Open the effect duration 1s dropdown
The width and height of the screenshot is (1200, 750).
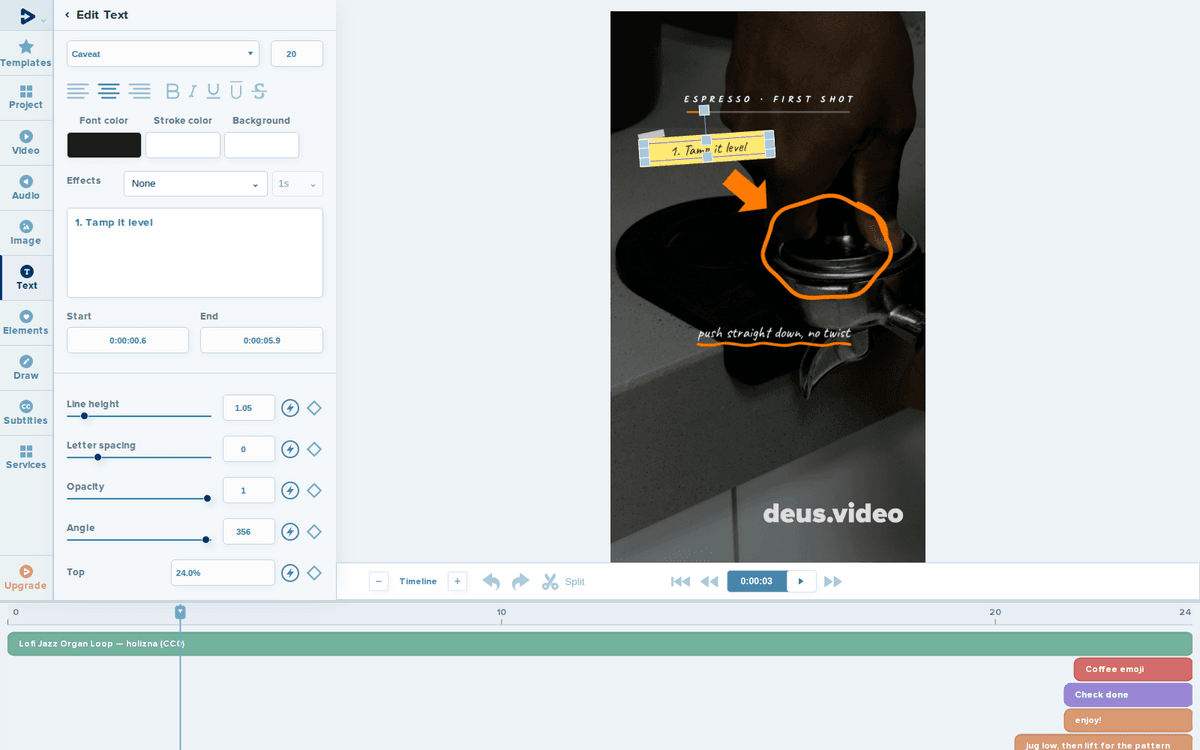tap(298, 184)
